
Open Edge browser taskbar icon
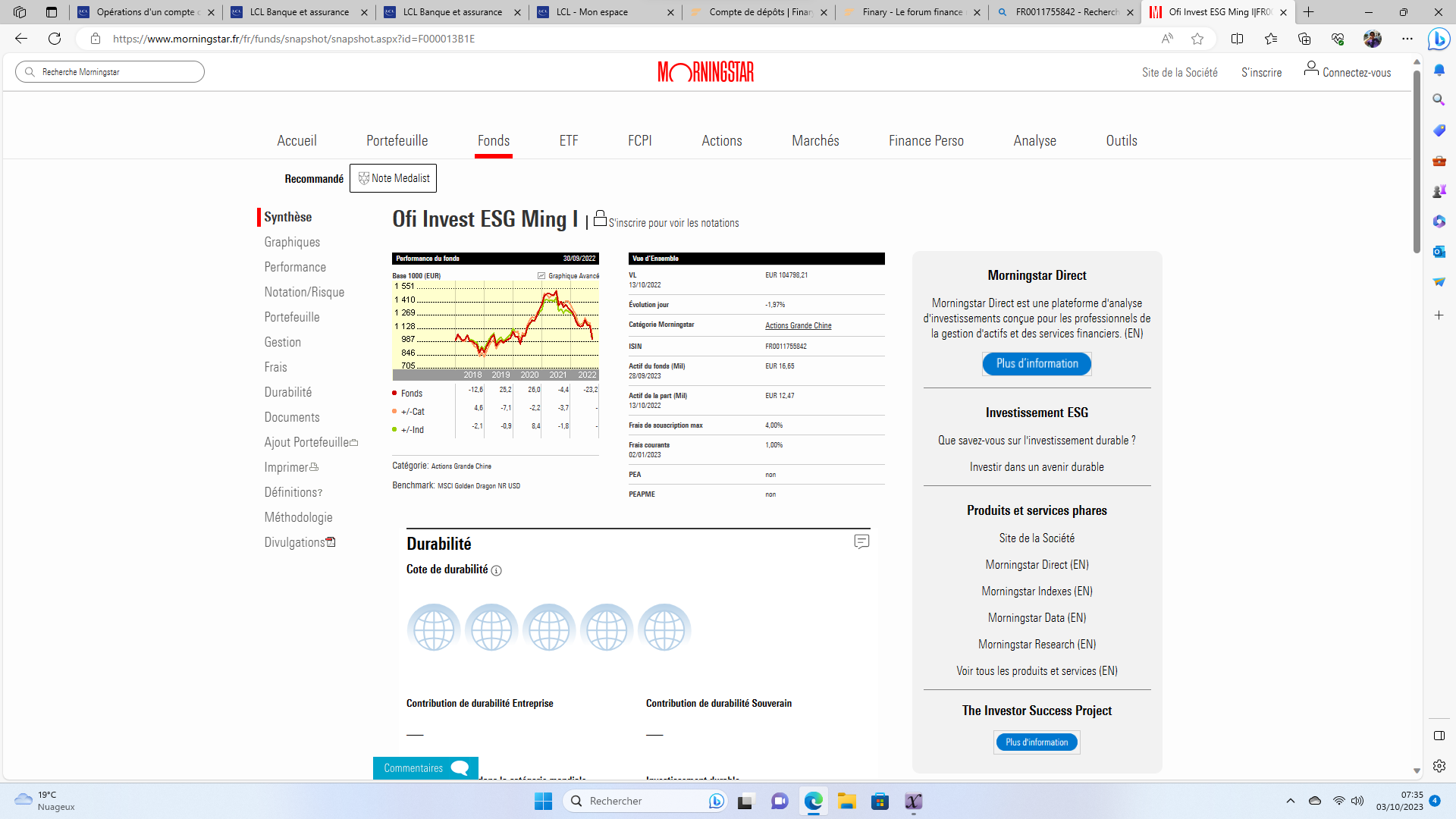pos(814,801)
